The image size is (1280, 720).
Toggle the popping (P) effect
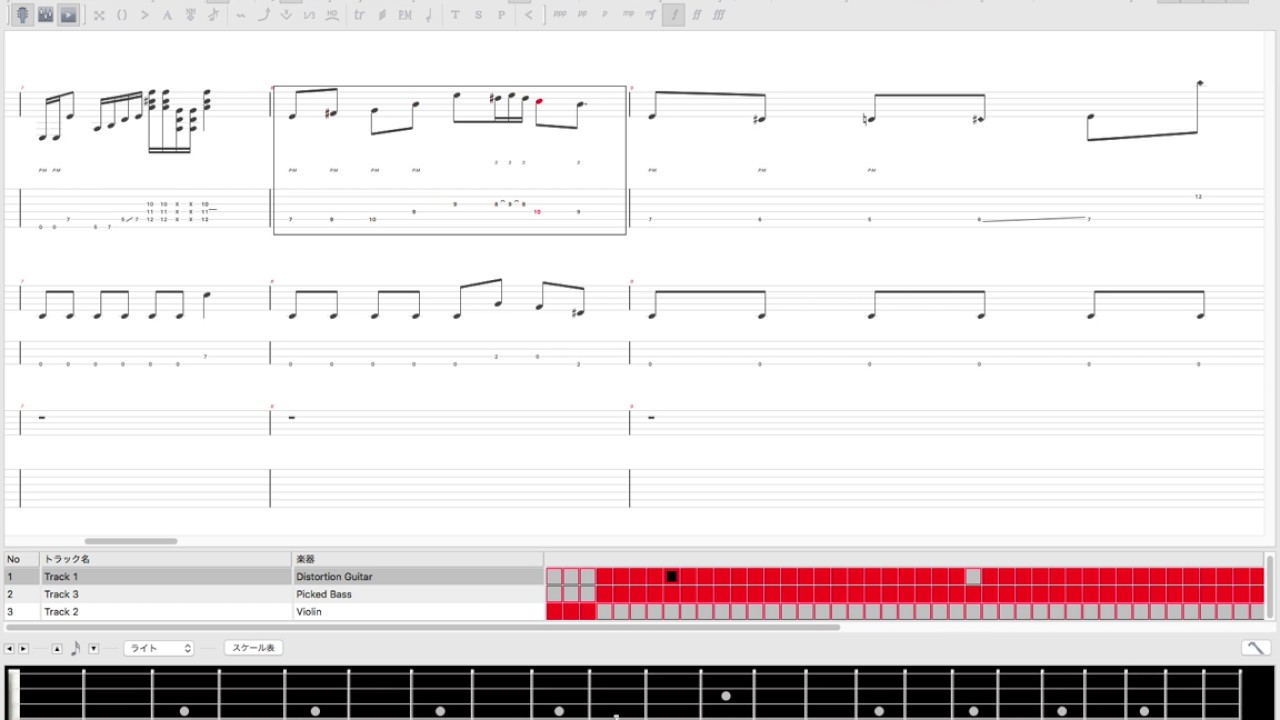pyautogui.click(x=501, y=15)
